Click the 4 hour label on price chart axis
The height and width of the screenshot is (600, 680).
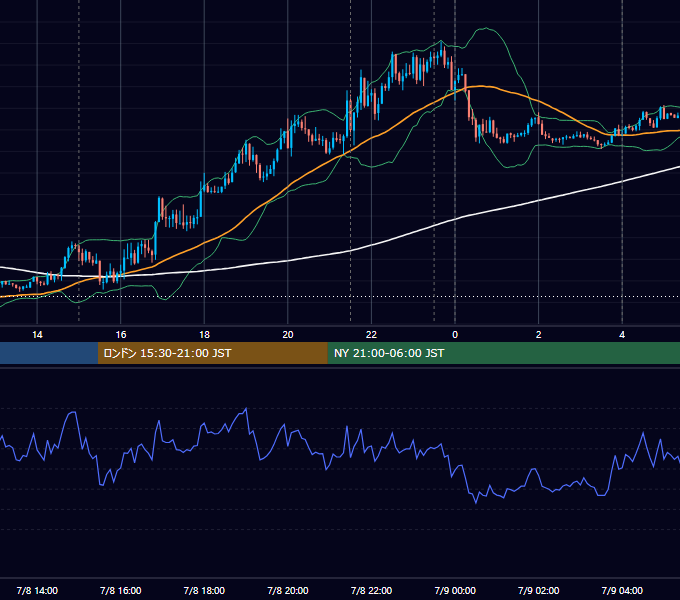[622, 335]
